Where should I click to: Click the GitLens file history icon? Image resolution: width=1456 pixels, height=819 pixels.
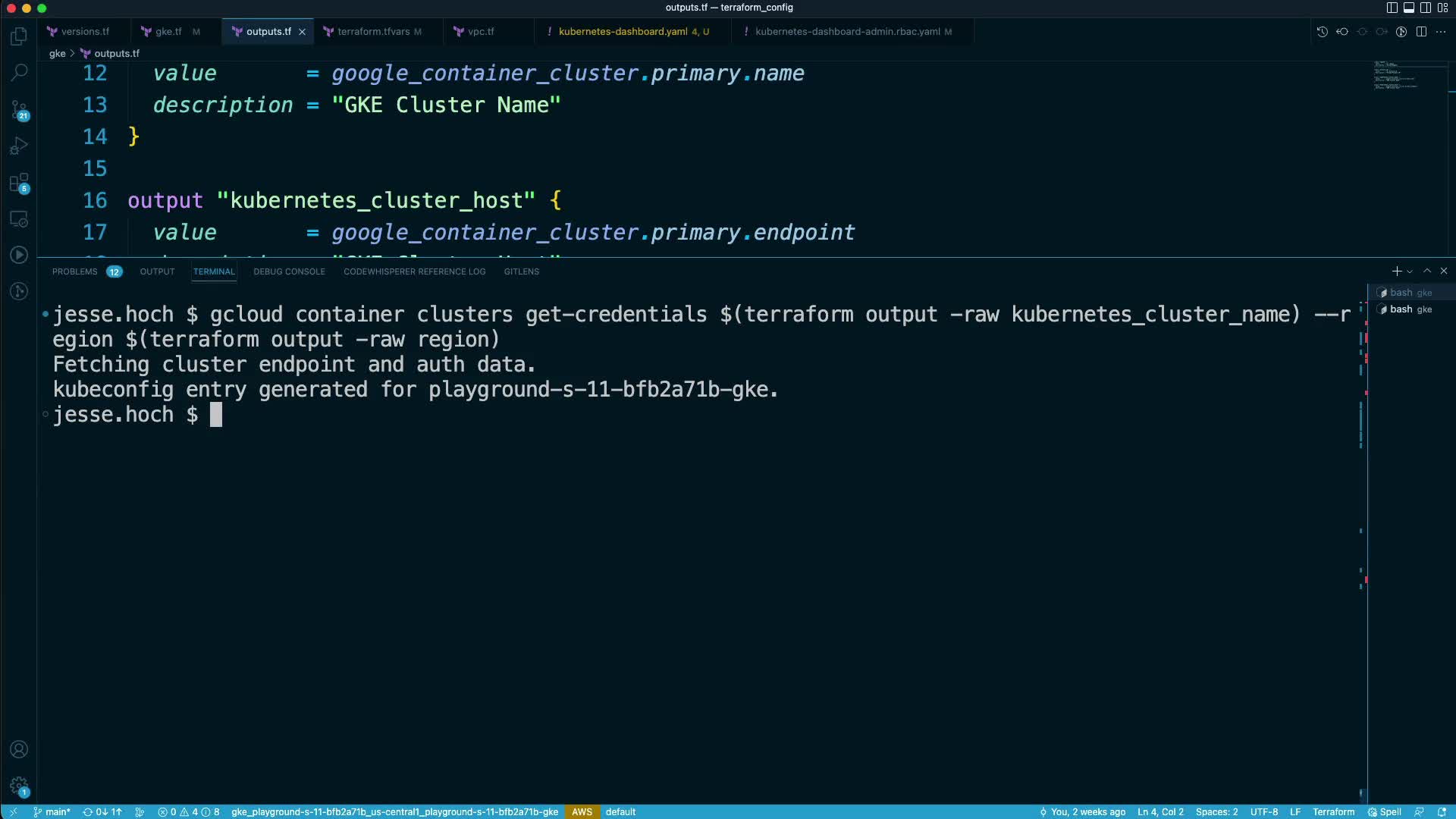pos(1322,32)
